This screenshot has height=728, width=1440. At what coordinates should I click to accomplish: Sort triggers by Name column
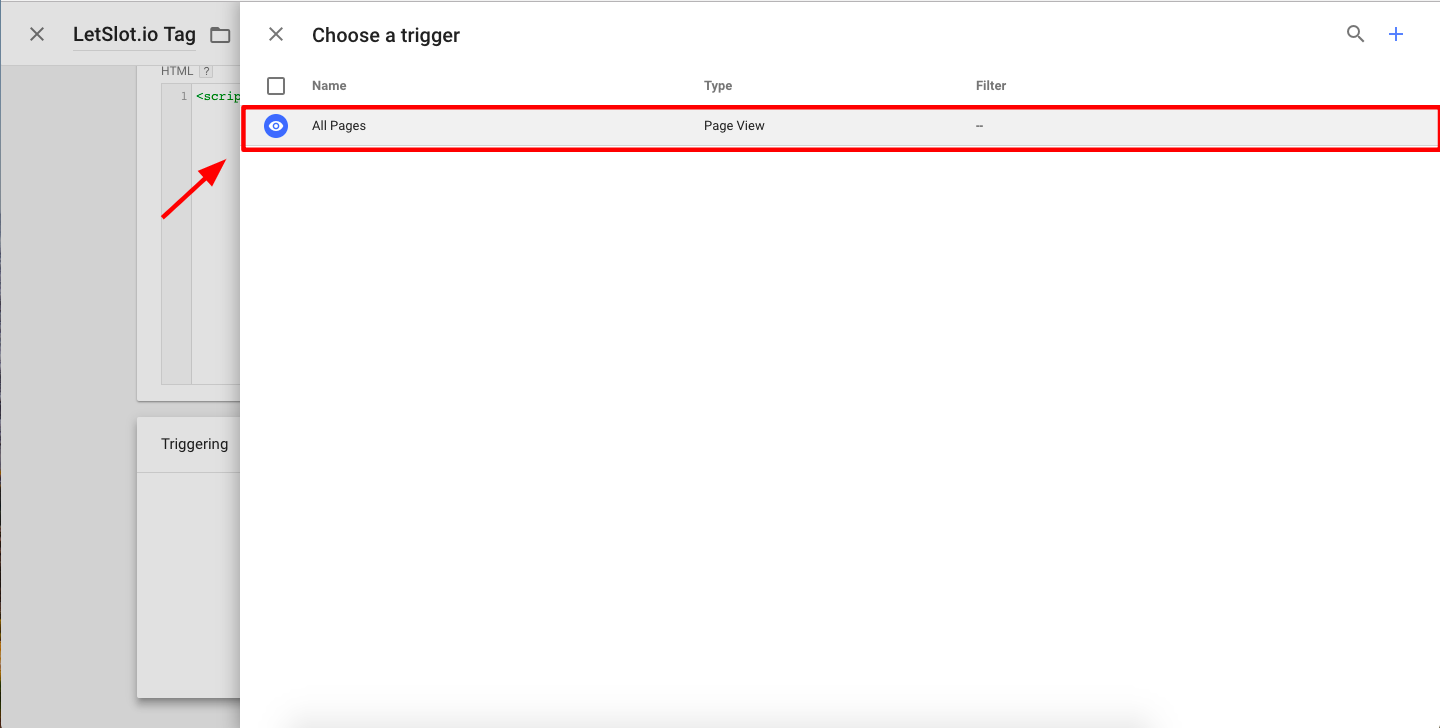329,86
